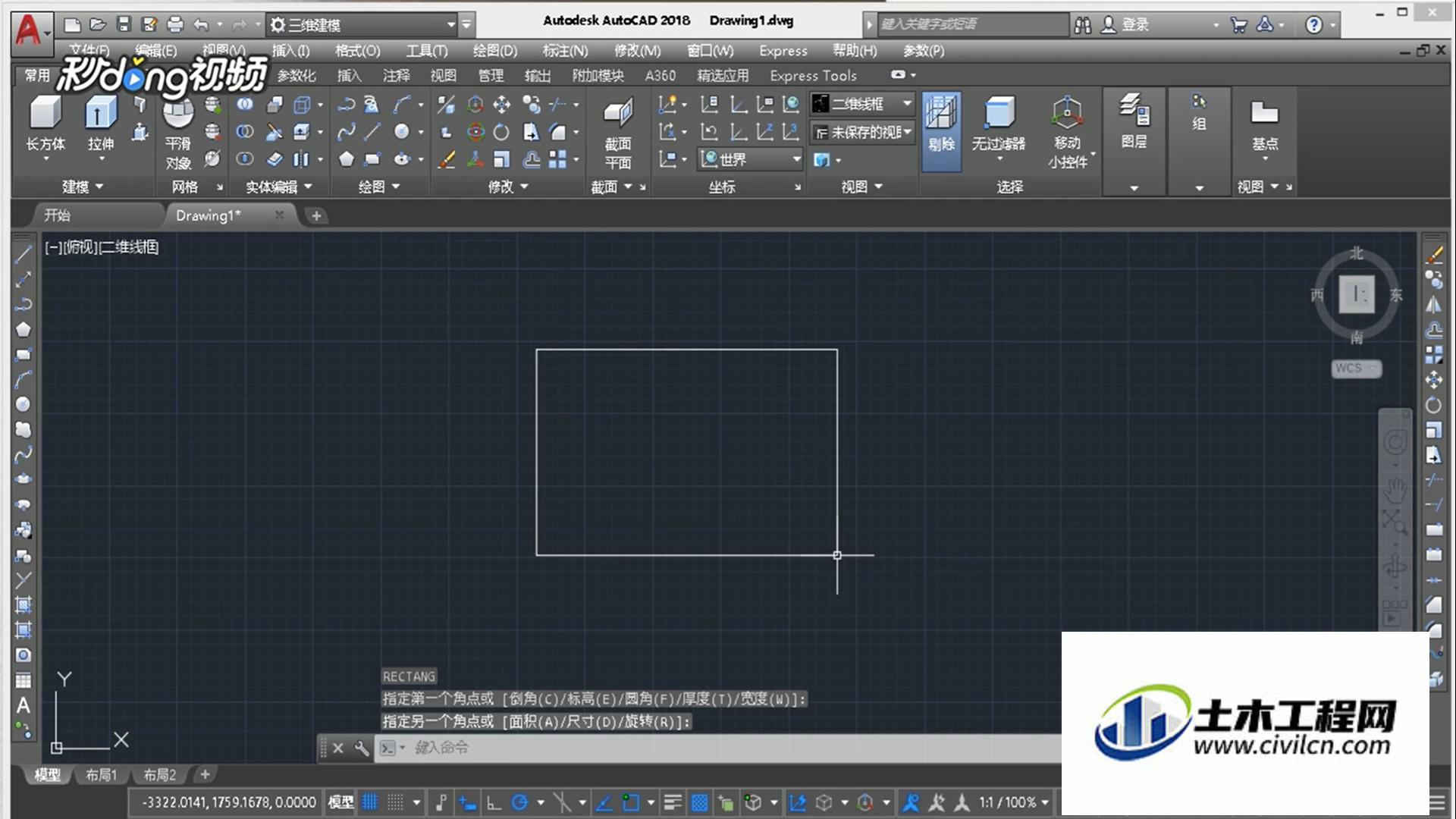The image size is (1456, 819).
Task: Open the 世界 UCS coordinate dropdown
Action: (750, 159)
